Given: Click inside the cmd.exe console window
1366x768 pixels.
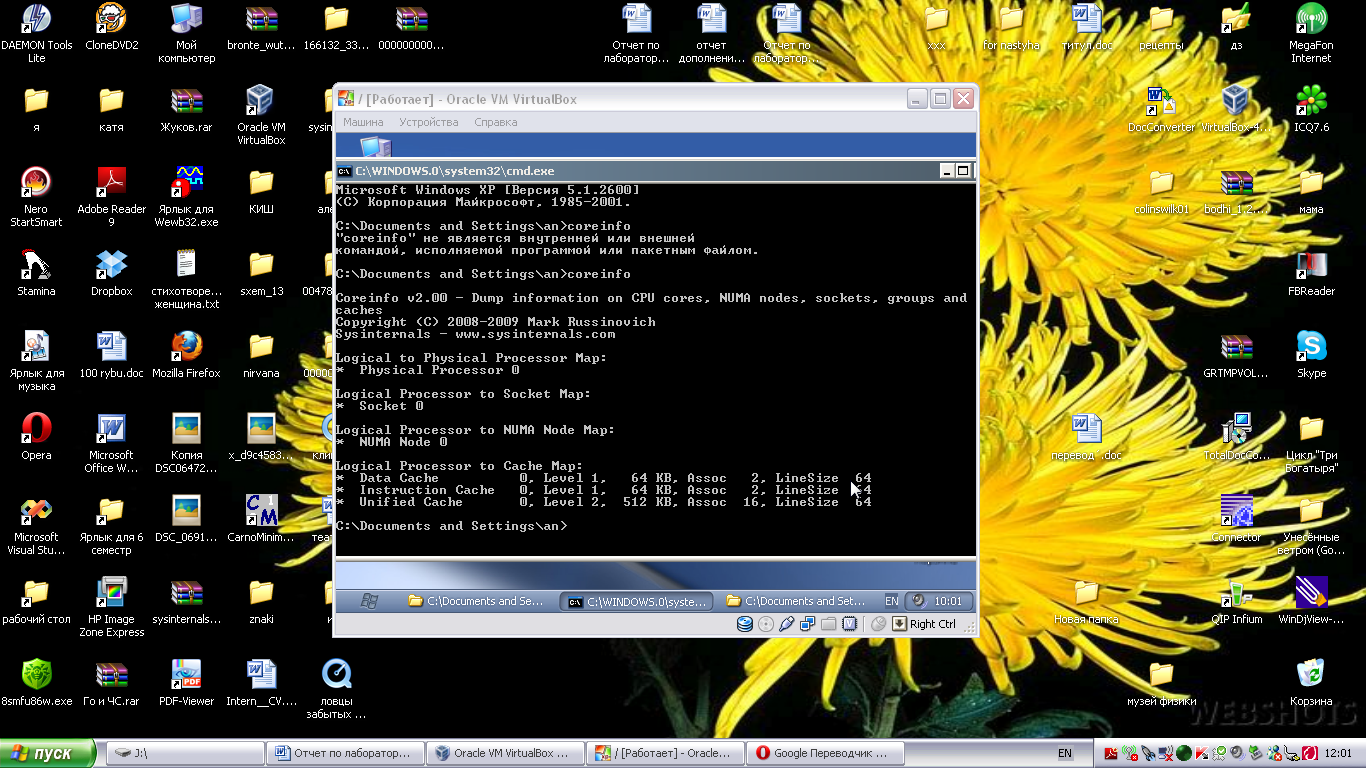Looking at the screenshot, I should pos(650,400).
